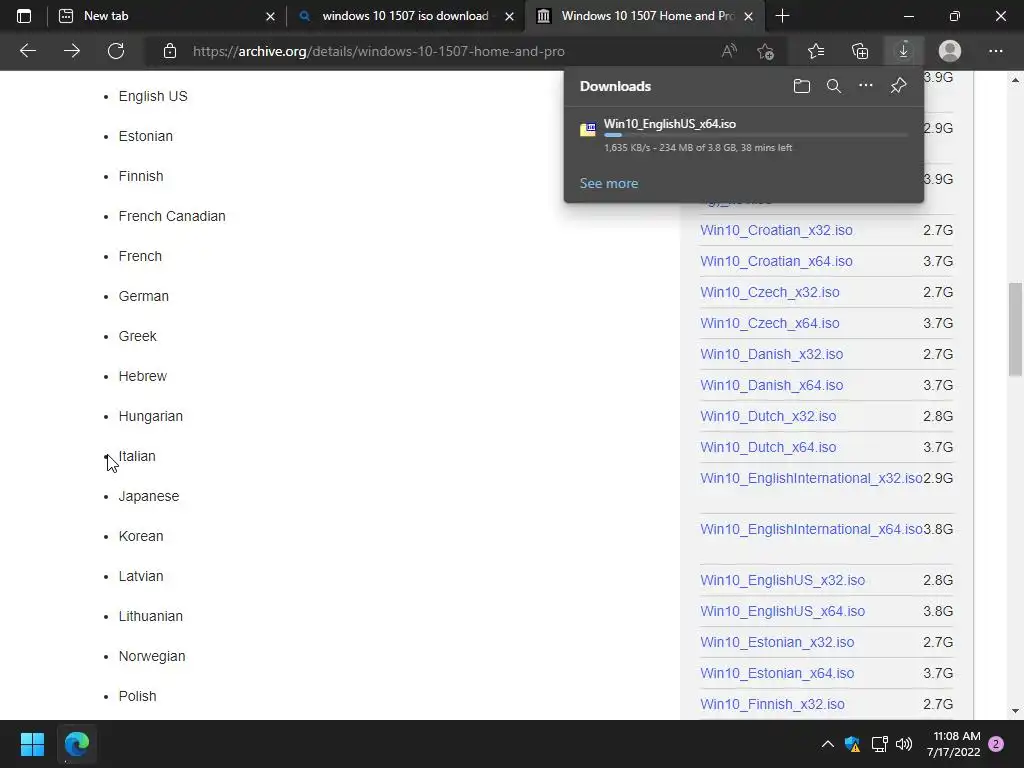Viewport: 1024px width, 768px height.
Task: Click the scrollbar down arrow
Action: (1015, 711)
